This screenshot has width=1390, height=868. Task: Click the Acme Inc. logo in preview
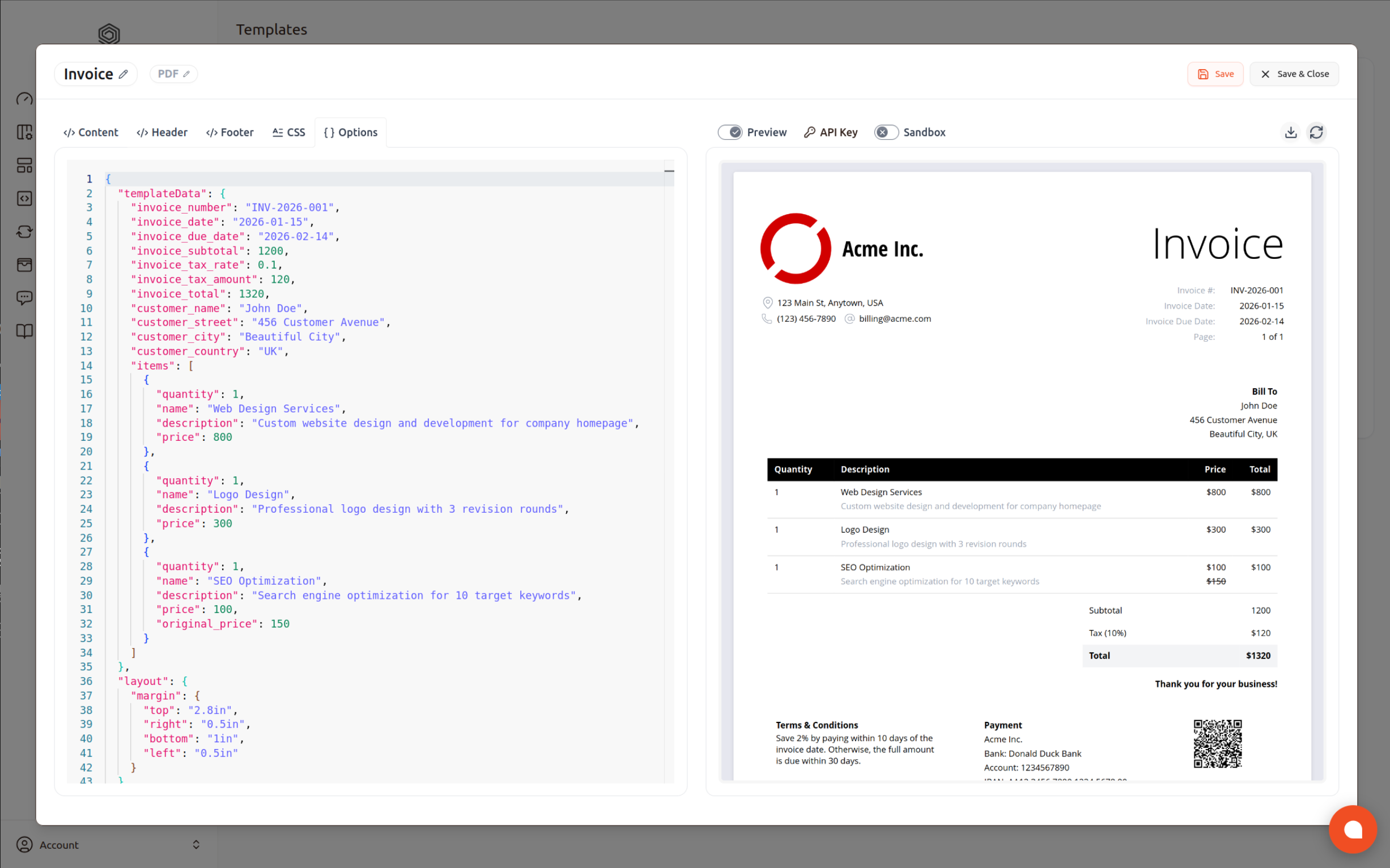(x=795, y=249)
